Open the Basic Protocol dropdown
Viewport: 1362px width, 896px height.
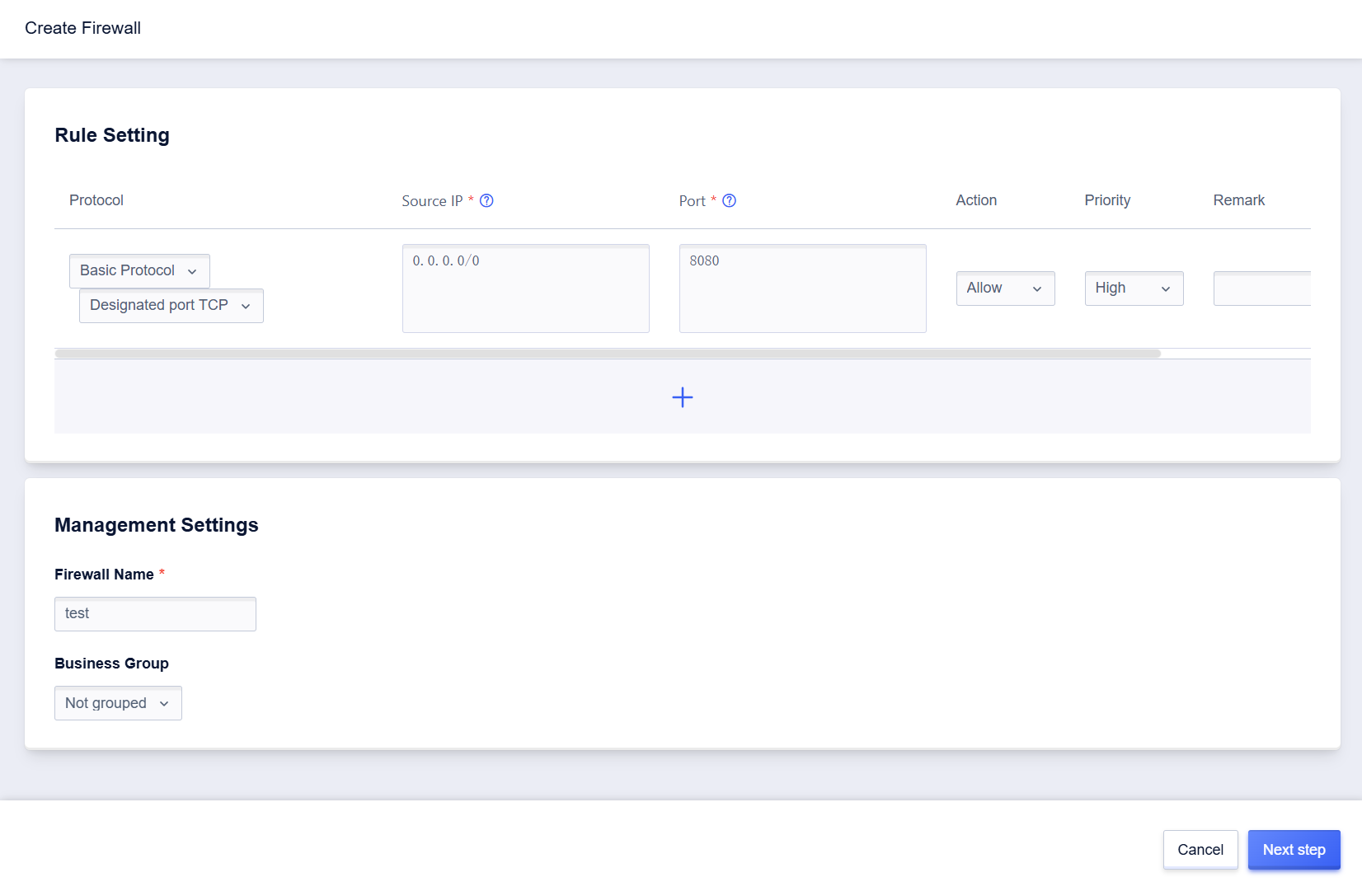(139, 270)
